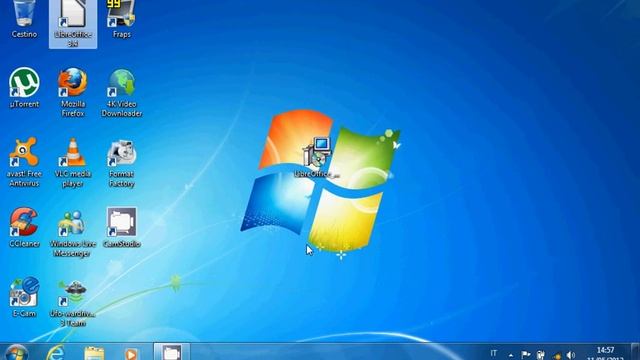Viewport: 640px width, 360px height.
Task: Open the orange avast tray icon
Action: click(x=556, y=356)
